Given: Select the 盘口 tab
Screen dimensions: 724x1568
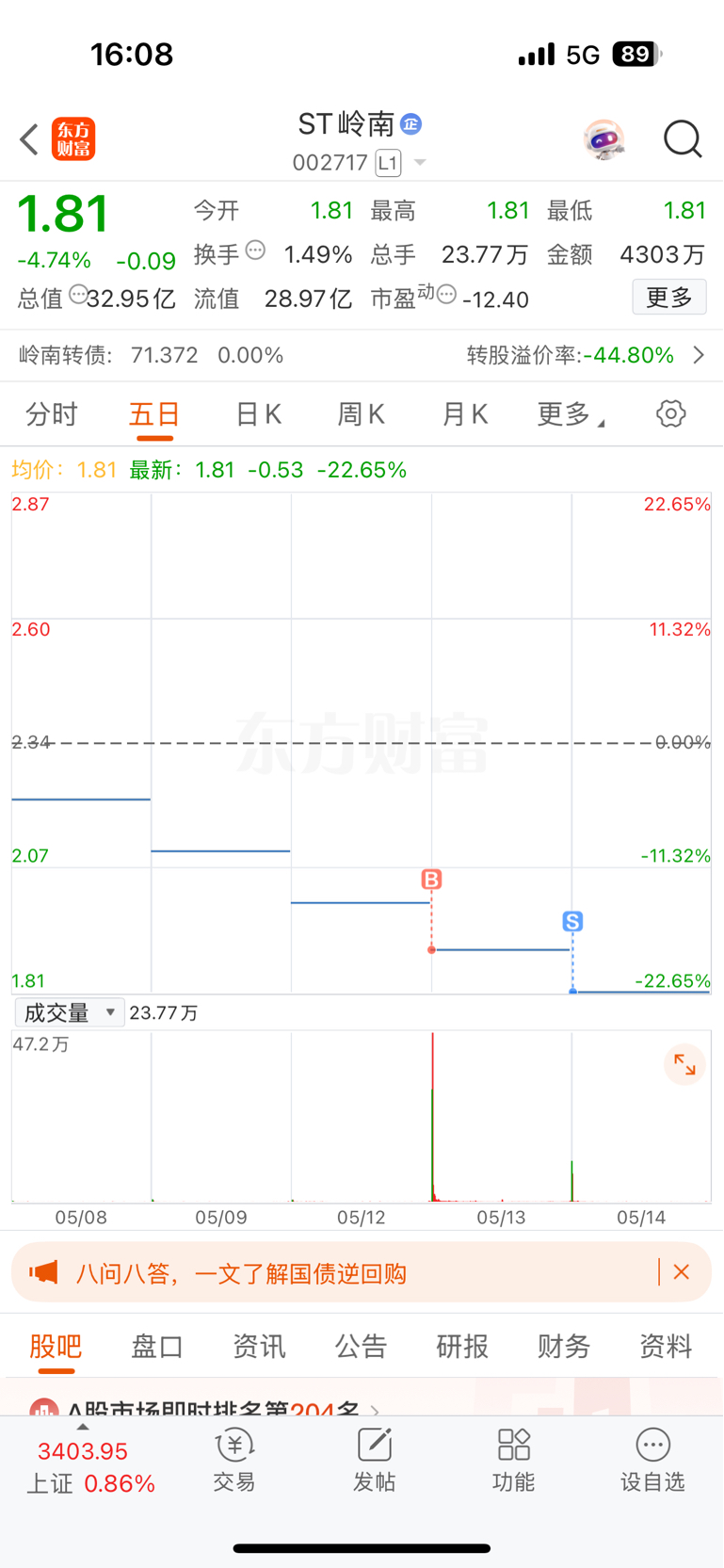Looking at the screenshot, I should (157, 1347).
